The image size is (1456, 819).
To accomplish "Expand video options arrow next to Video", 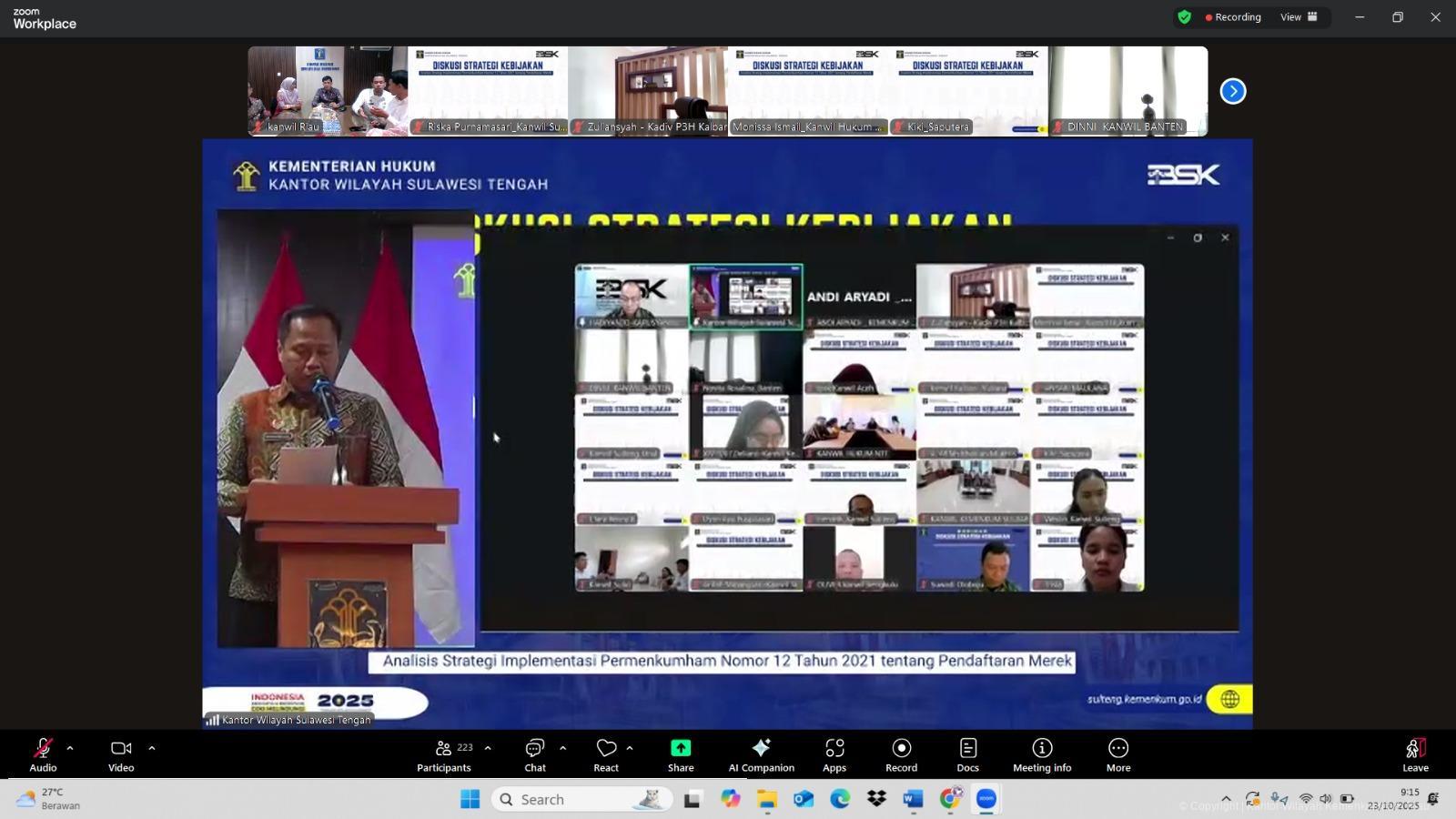I will click(151, 748).
